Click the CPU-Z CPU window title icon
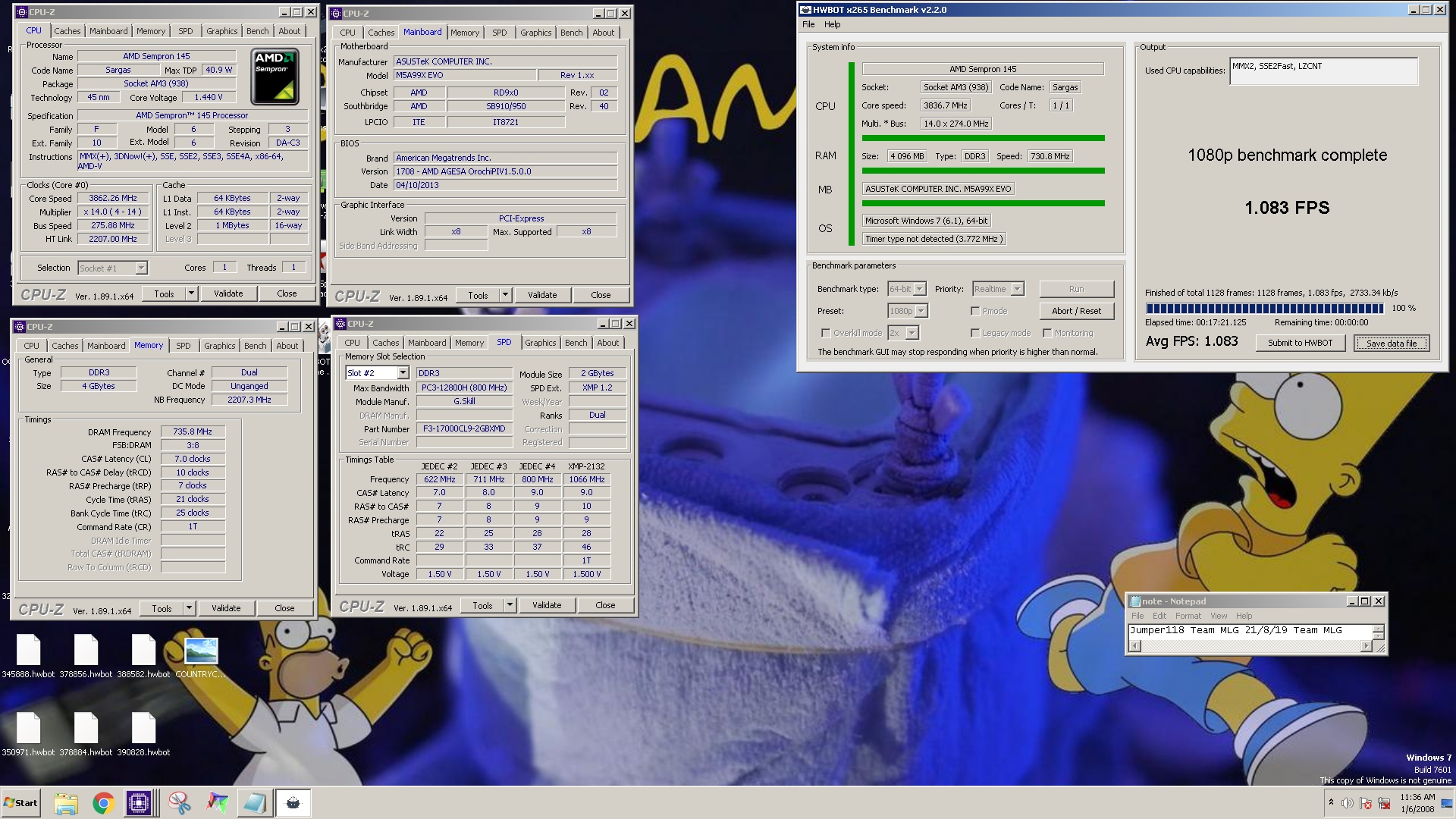The height and width of the screenshot is (819, 1456). (22, 12)
